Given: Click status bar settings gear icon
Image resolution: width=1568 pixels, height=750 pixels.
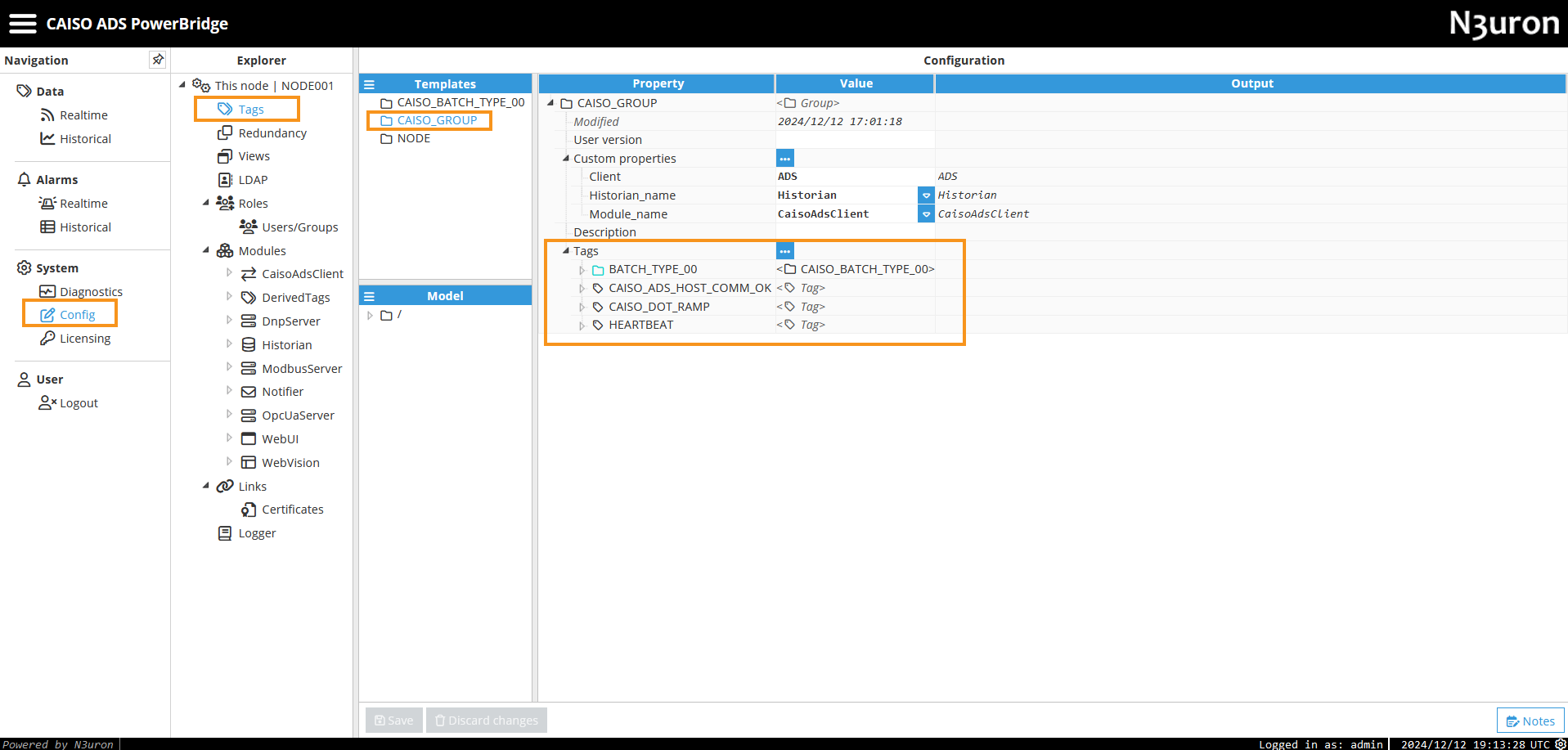Looking at the screenshot, I should [1560, 743].
